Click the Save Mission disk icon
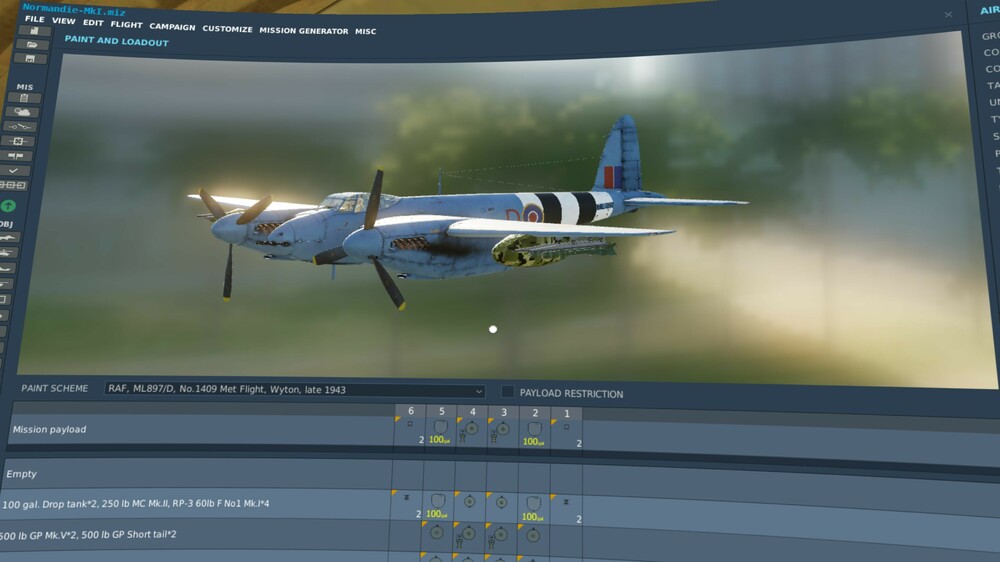 click(x=30, y=59)
